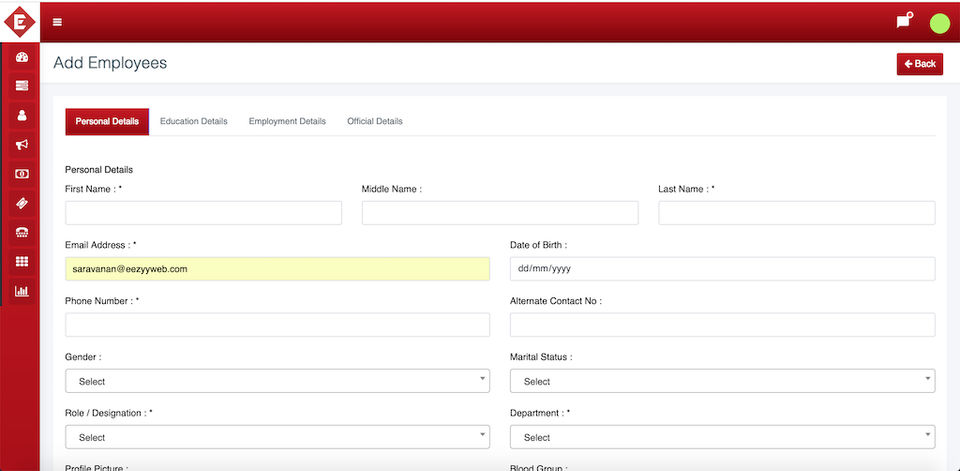
Task: Switch to the Employment Details tab
Action: click(287, 121)
